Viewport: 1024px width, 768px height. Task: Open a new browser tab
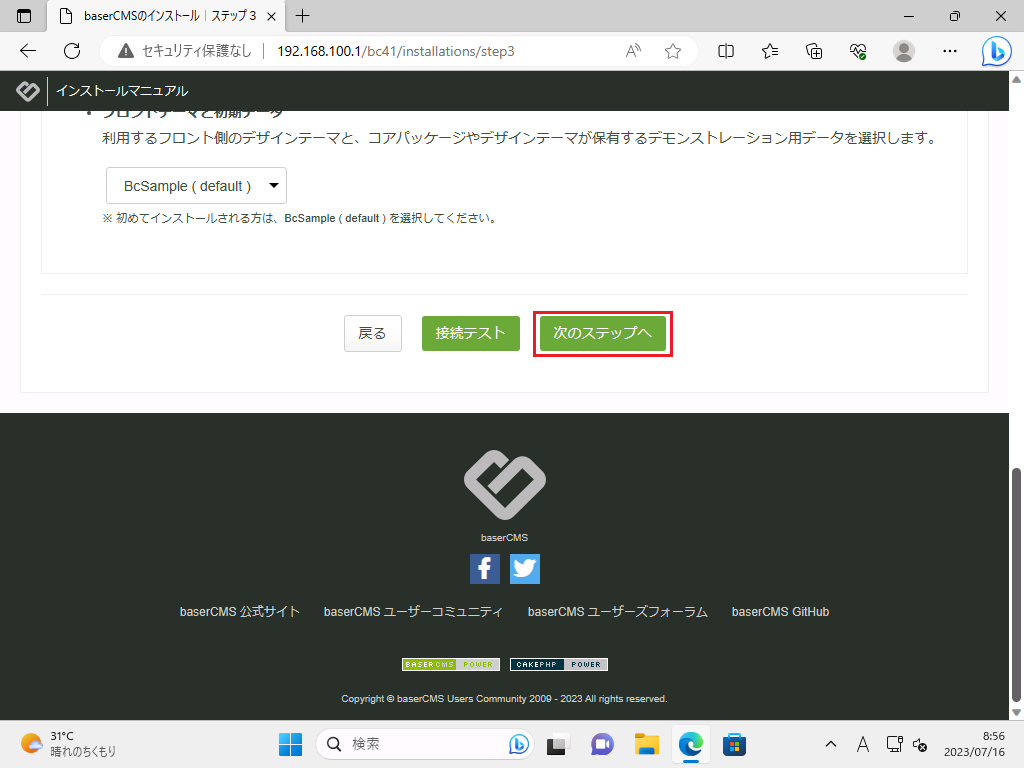[303, 16]
